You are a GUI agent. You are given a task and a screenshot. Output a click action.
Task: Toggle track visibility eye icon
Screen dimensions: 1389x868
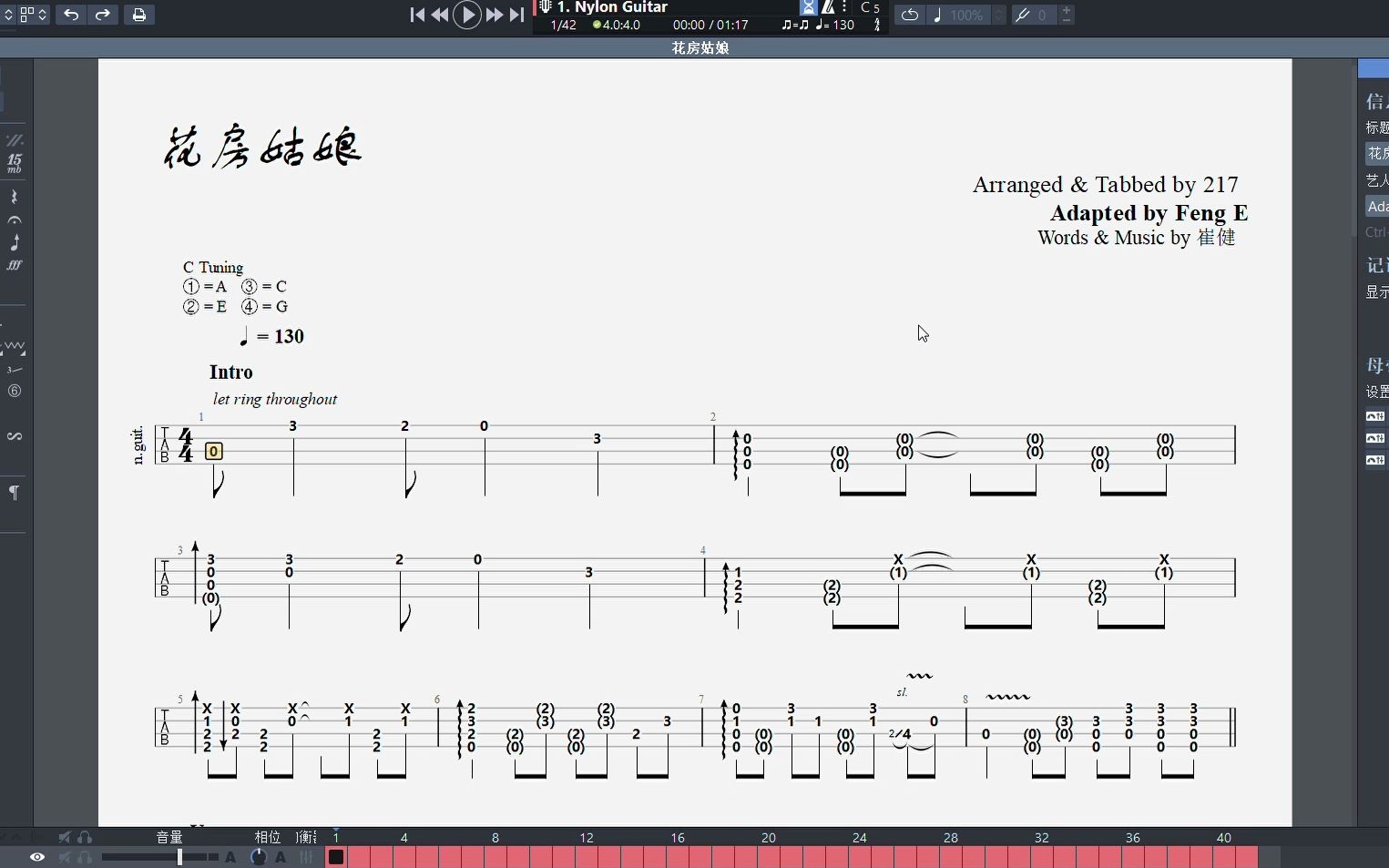click(36, 857)
